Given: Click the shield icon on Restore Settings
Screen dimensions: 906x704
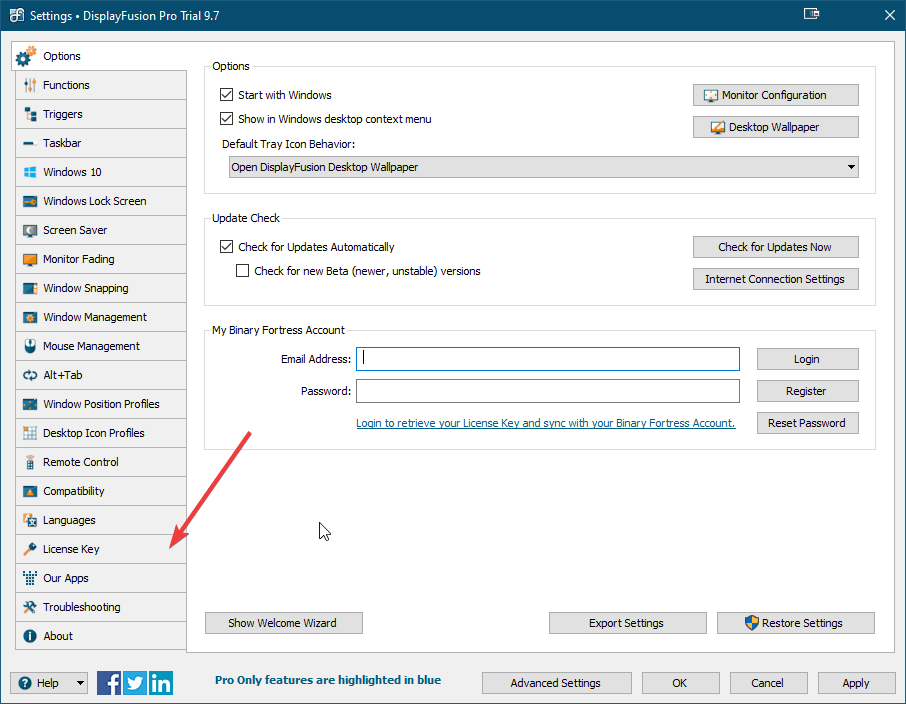Looking at the screenshot, I should [x=751, y=623].
